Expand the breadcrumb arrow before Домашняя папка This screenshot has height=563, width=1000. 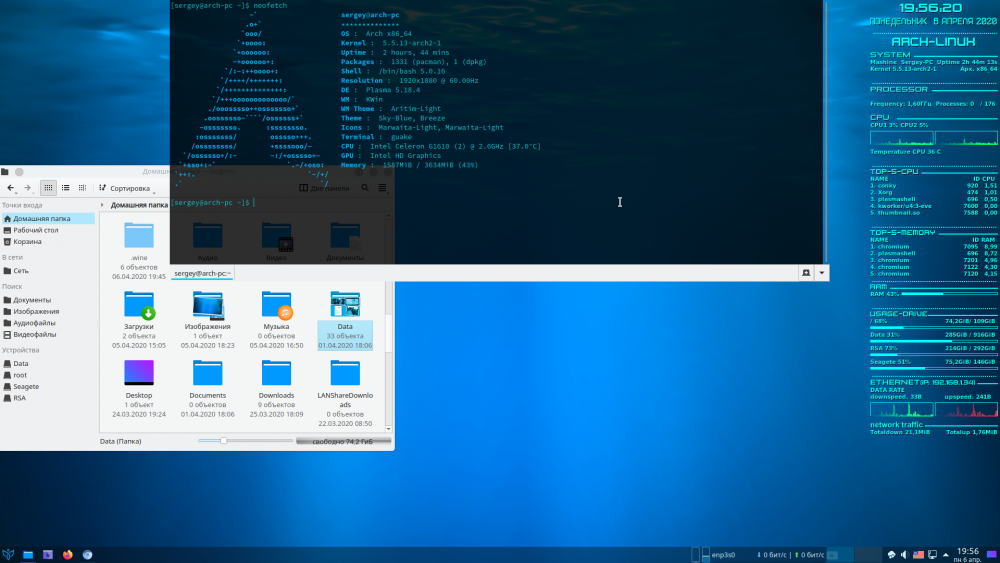[x=102, y=205]
